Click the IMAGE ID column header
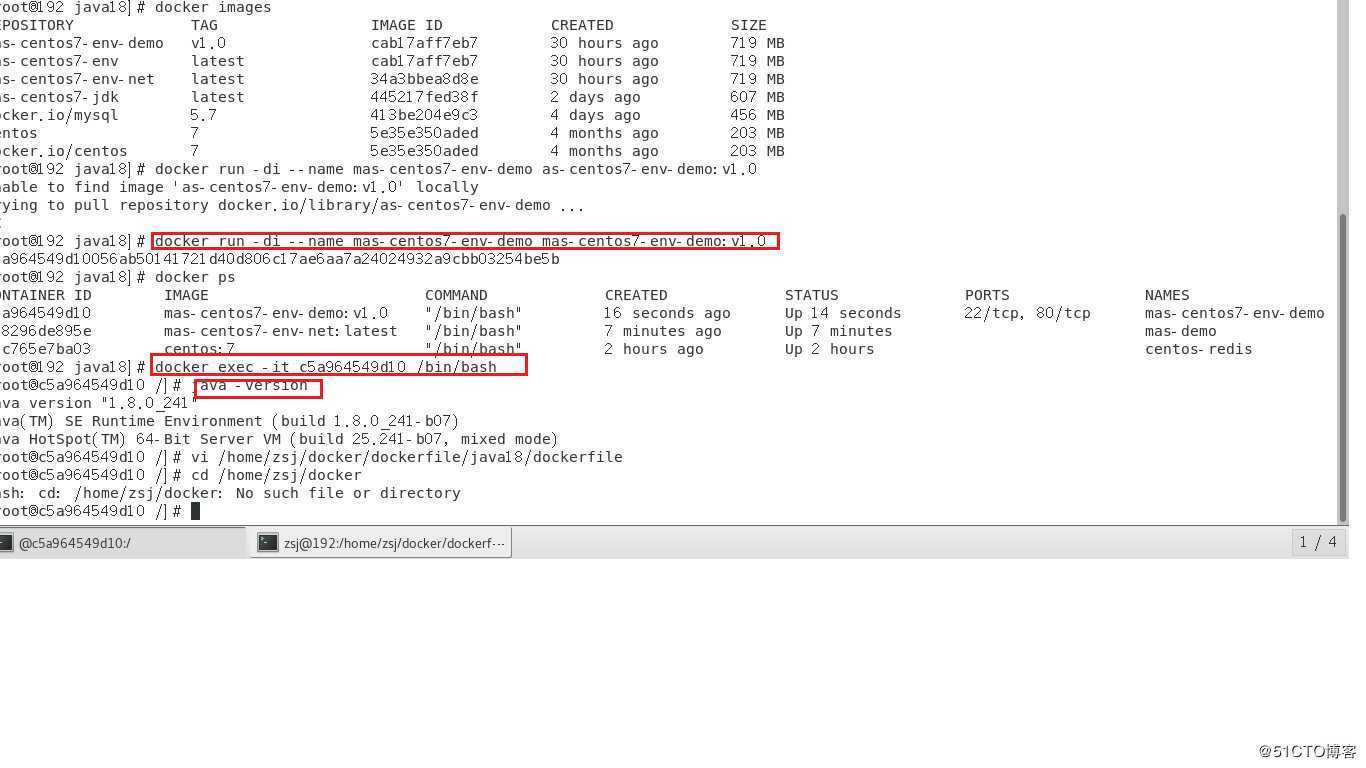The height and width of the screenshot is (768, 1366). pos(407,25)
